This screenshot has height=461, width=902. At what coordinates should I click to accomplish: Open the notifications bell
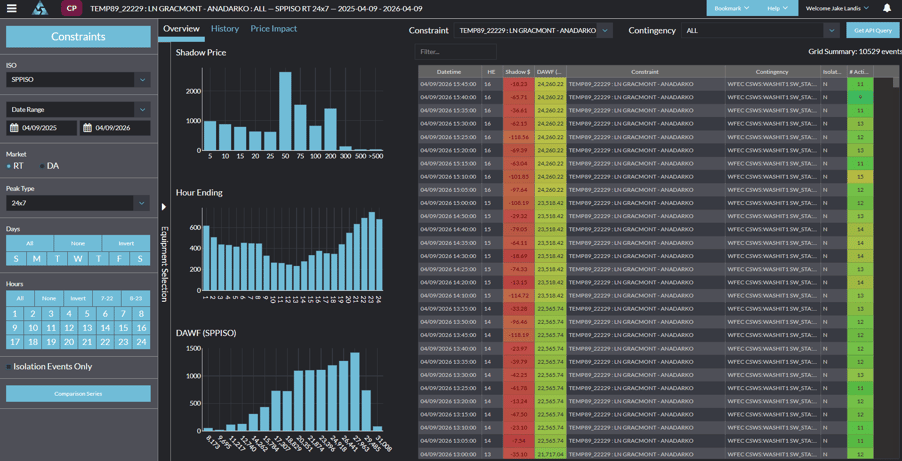886,8
